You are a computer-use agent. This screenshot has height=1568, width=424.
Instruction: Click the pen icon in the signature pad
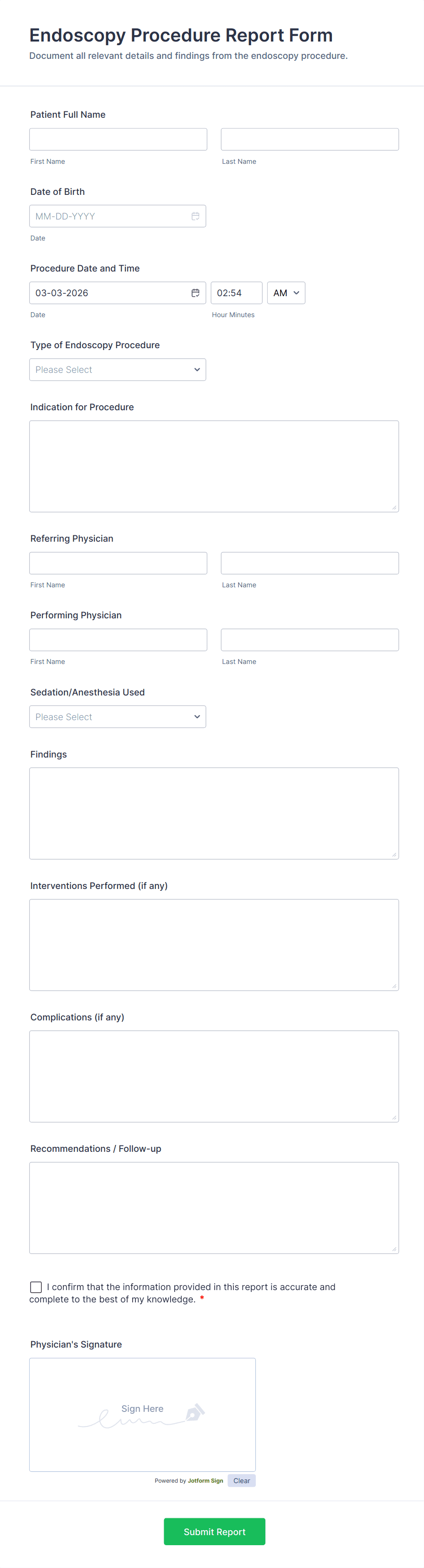click(x=195, y=1412)
